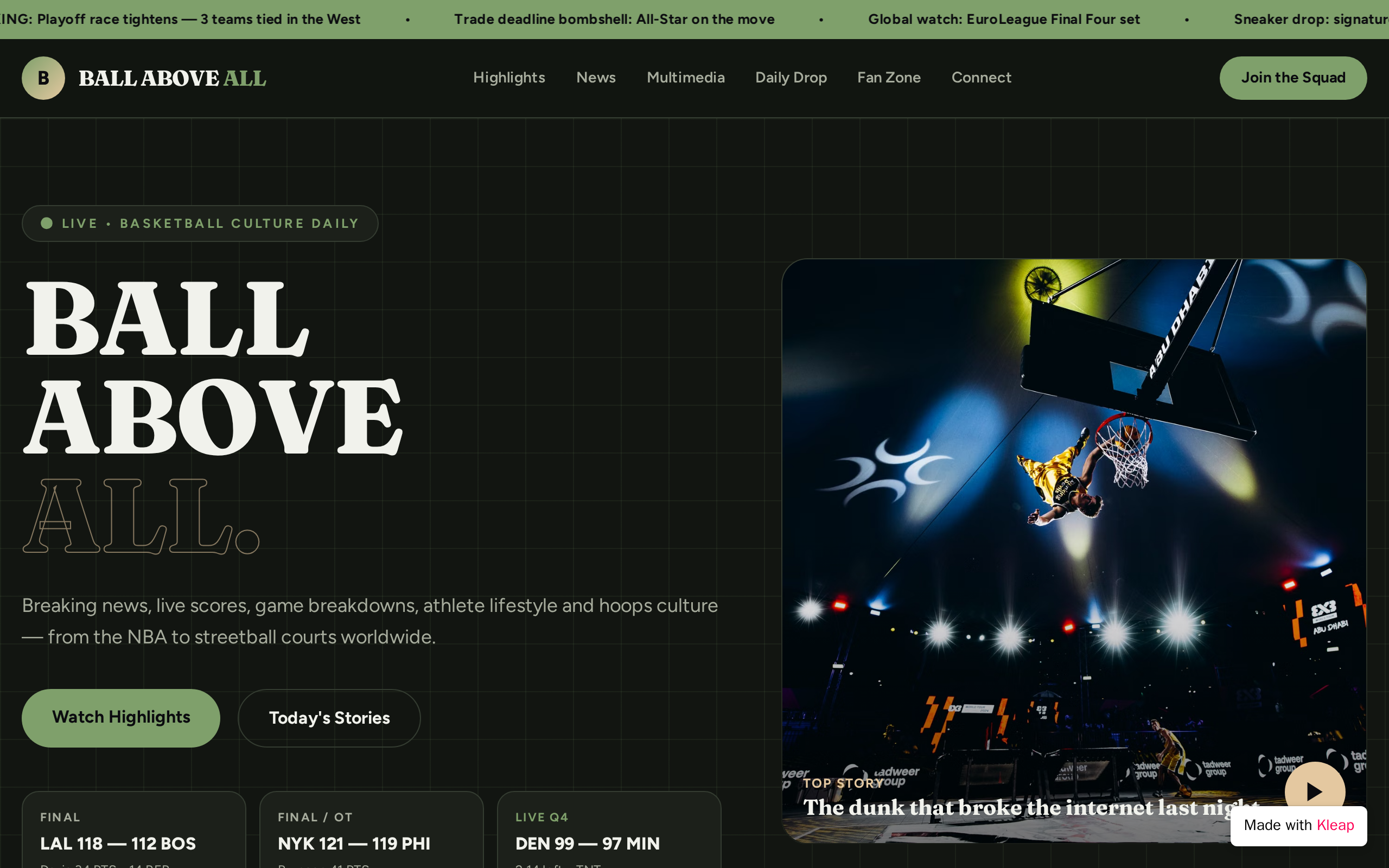Click the round B logo icon
The height and width of the screenshot is (868, 1389).
coord(43,78)
